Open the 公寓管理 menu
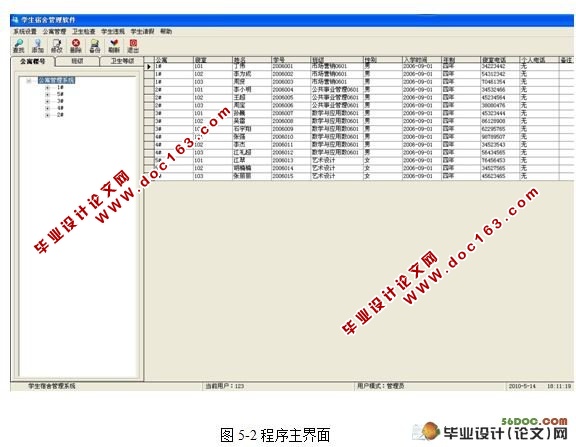This screenshot has height=447, width=576. (x=54, y=32)
